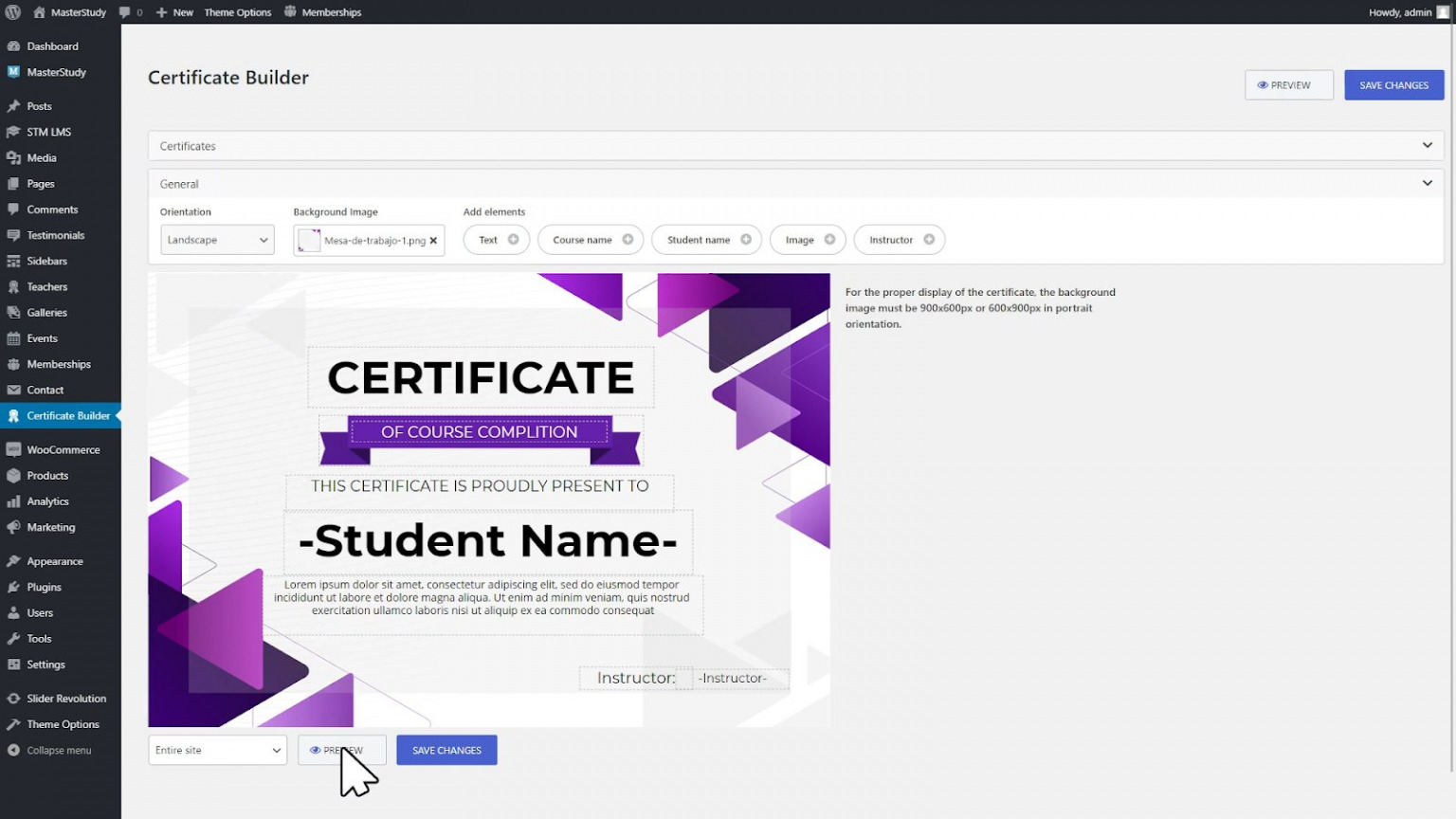
Task: Open the Orientation dropdown showing Landscape
Action: pos(217,240)
